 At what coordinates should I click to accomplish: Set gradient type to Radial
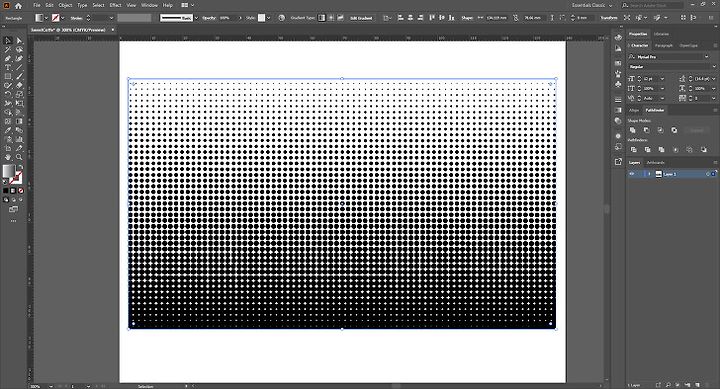click(331, 18)
